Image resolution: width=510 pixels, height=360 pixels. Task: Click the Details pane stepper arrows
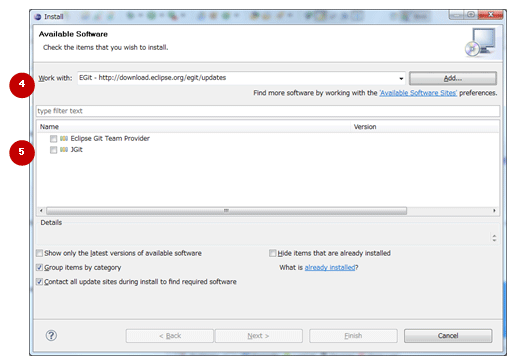pyautogui.click(x=494, y=238)
